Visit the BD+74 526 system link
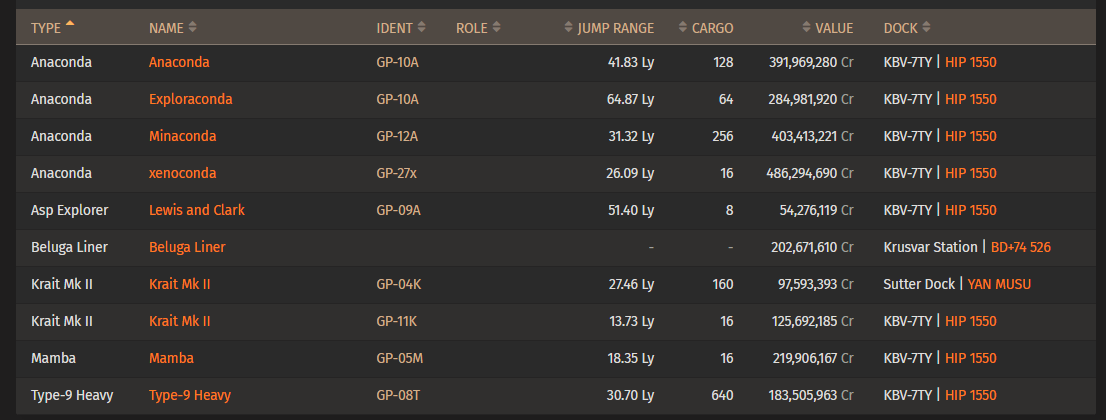This screenshot has width=1106, height=420. click(1021, 247)
